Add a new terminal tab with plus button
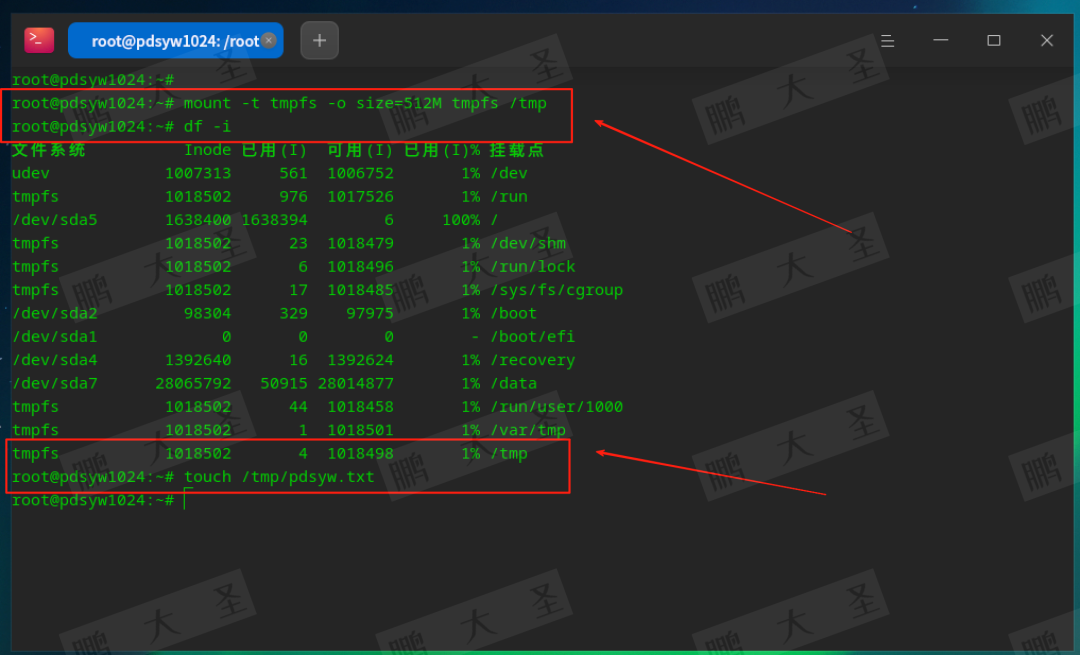The width and height of the screenshot is (1080, 655). pos(320,41)
